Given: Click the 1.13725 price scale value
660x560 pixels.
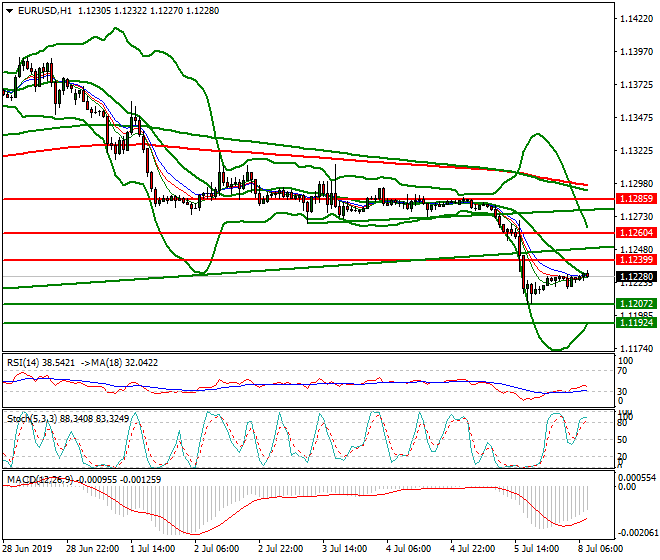Looking at the screenshot, I should [x=637, y=85].
